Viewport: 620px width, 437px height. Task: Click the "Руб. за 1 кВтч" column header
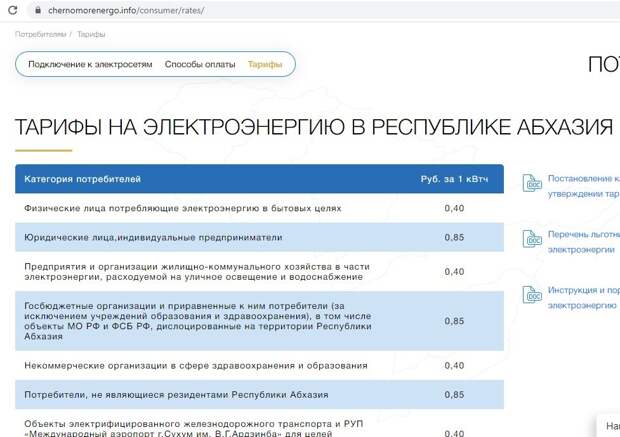(453, 179)
